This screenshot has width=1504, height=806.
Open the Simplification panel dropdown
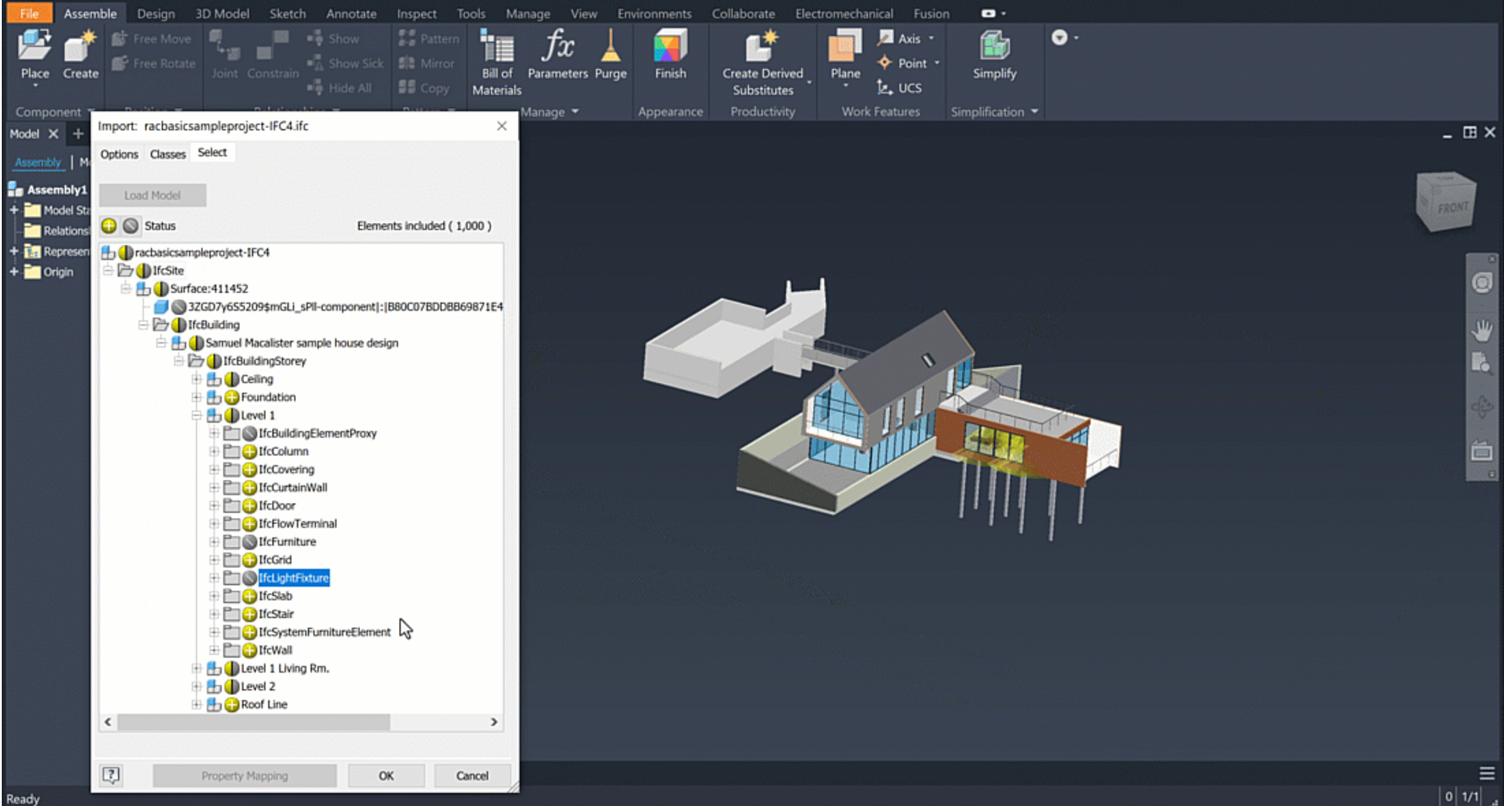[994, 112]
